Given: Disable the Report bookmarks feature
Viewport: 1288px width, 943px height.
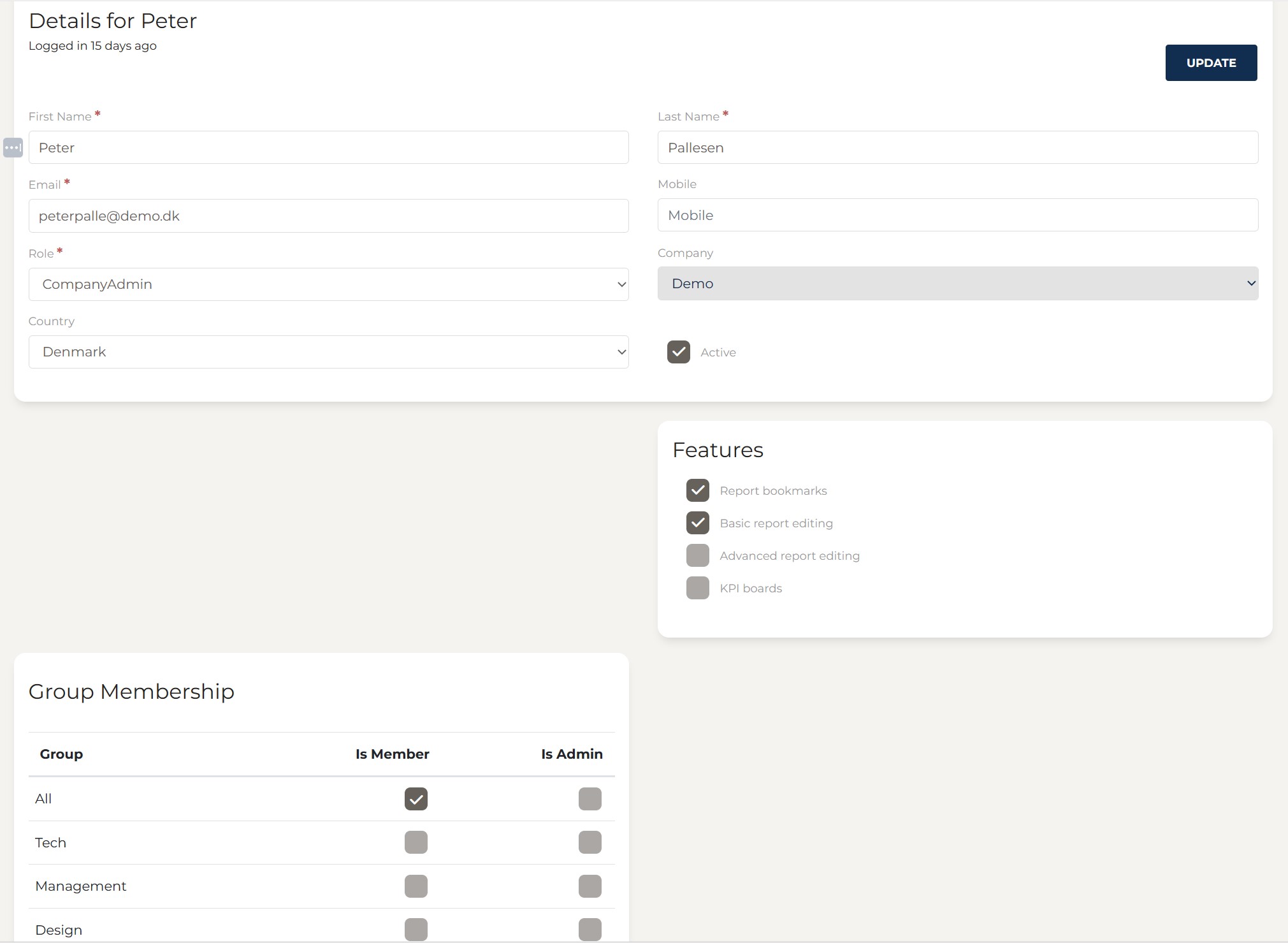Looking at the screenshot, I should (x=697, y=490).
